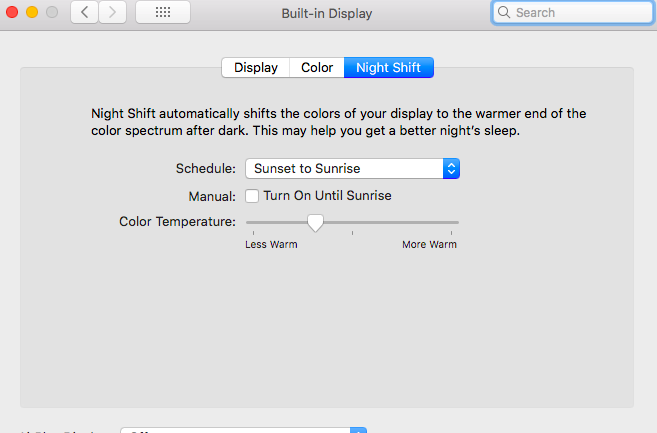Minimize the window with yellow button
This screenshot has height=433, width=657.
point(31,13)
